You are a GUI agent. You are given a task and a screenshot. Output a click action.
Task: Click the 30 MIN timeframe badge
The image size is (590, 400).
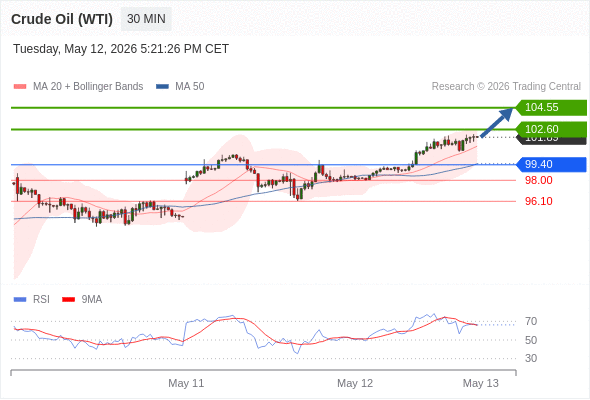click(146, 19)
